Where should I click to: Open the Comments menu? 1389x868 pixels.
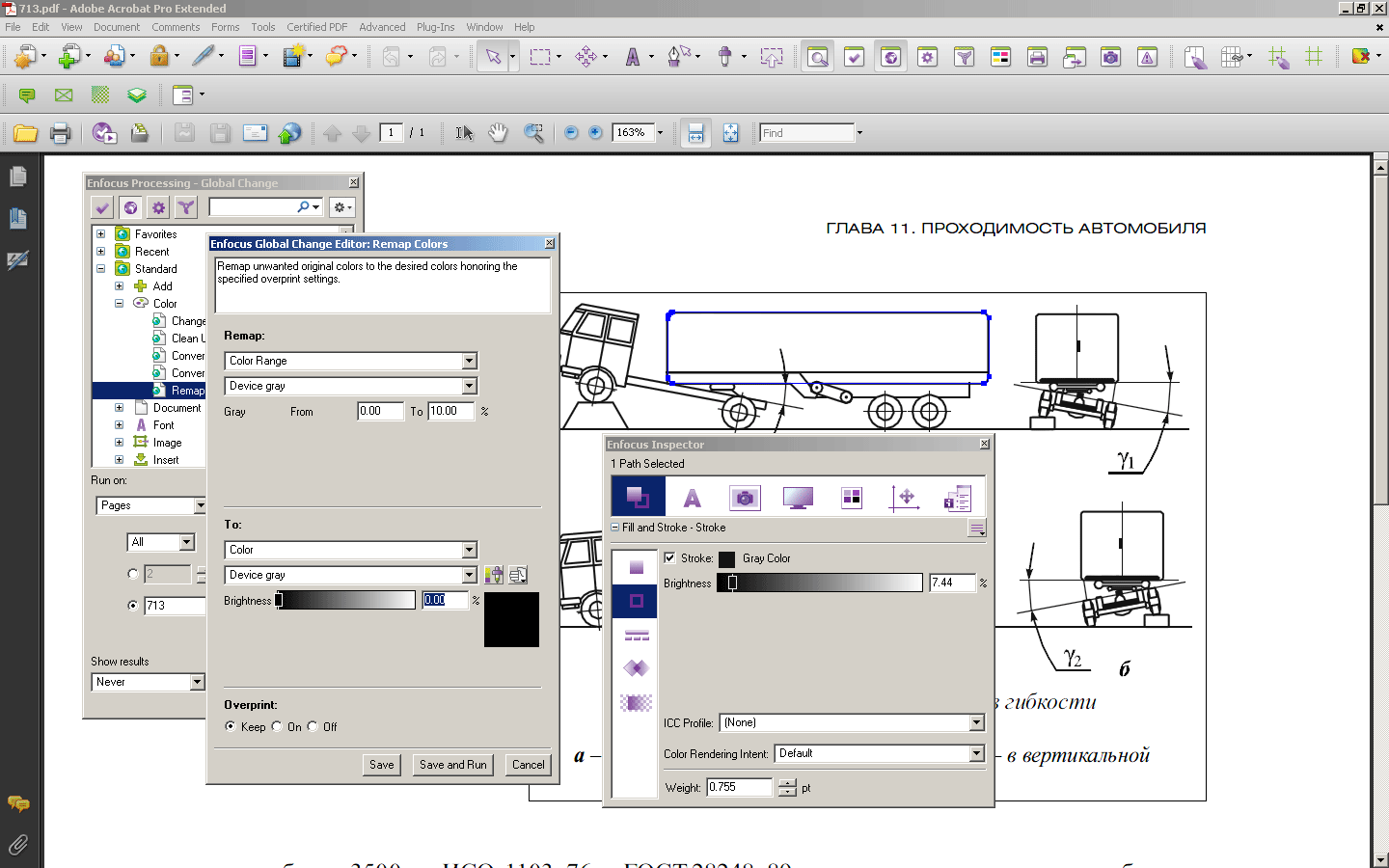coord(176,27)
